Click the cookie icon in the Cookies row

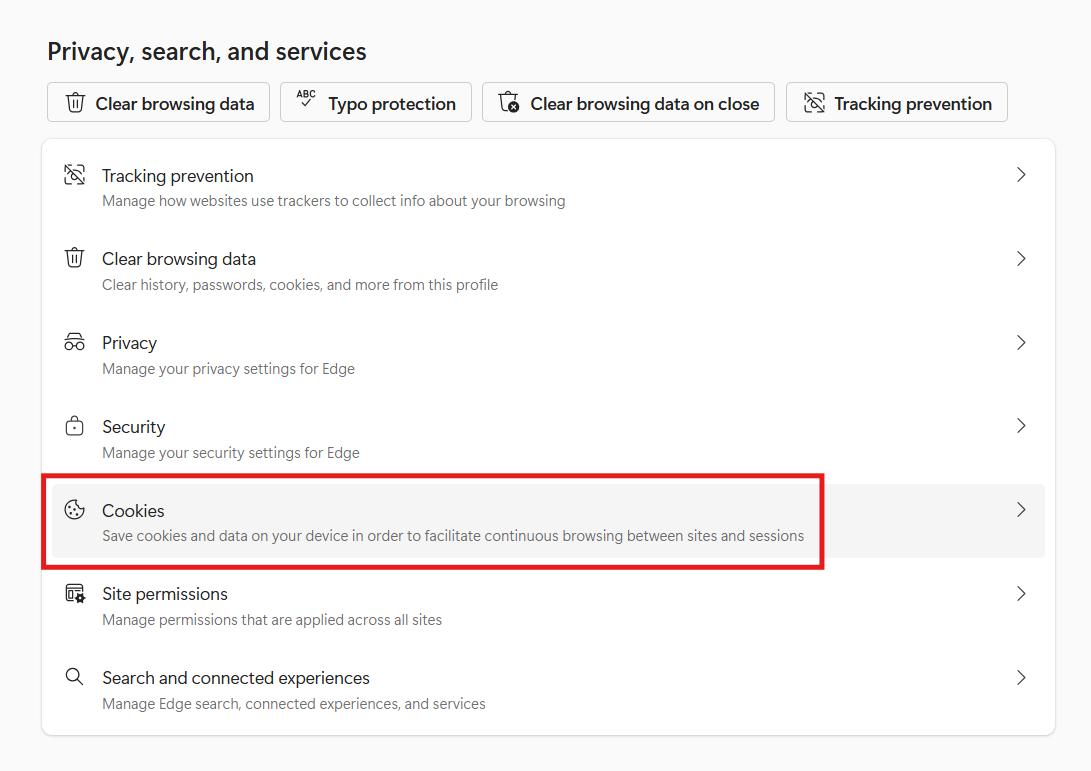(74, 510)
